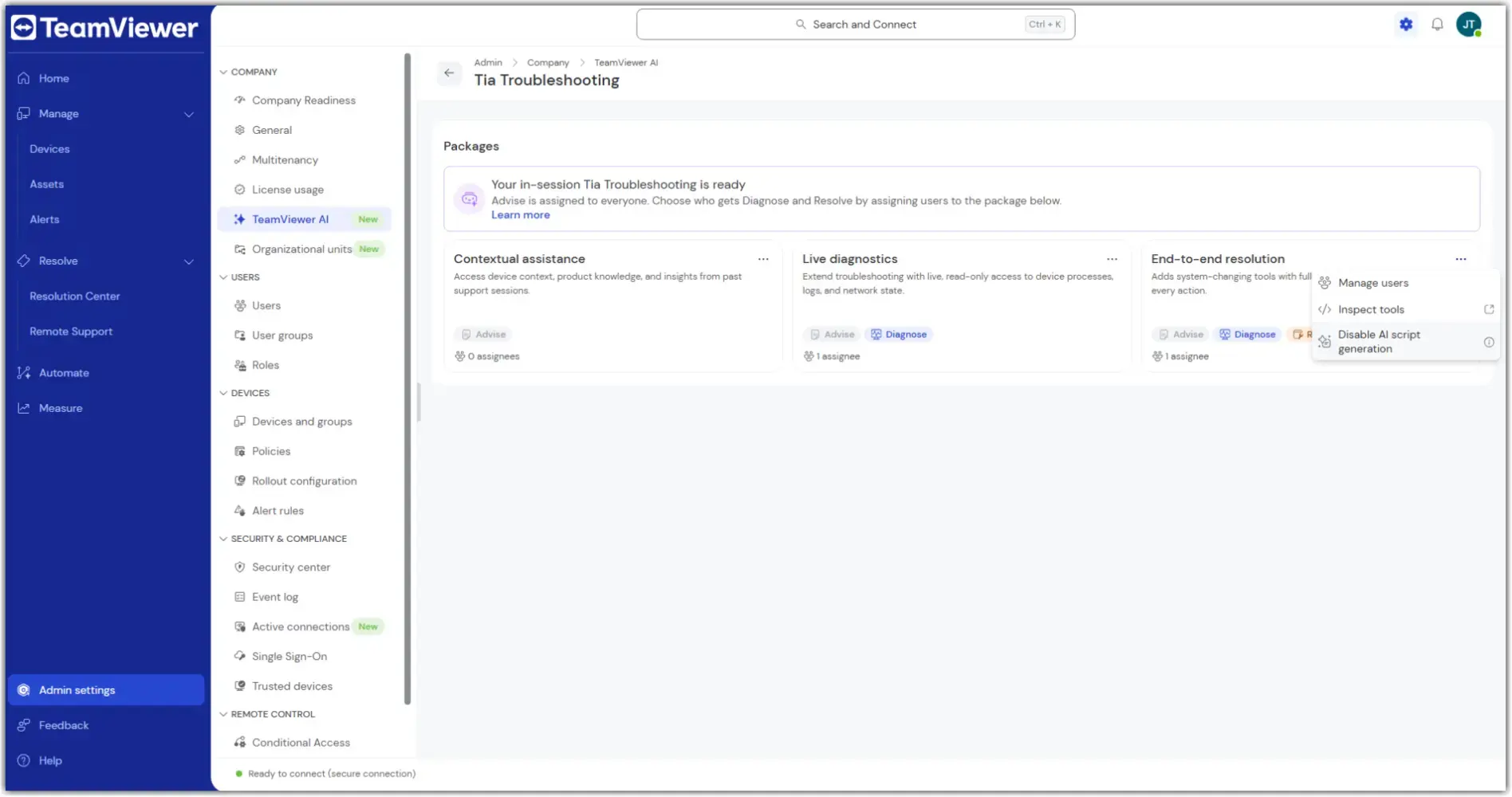Expand the Resolve section chevron
Screen dimensions: 1512x797
189,261
